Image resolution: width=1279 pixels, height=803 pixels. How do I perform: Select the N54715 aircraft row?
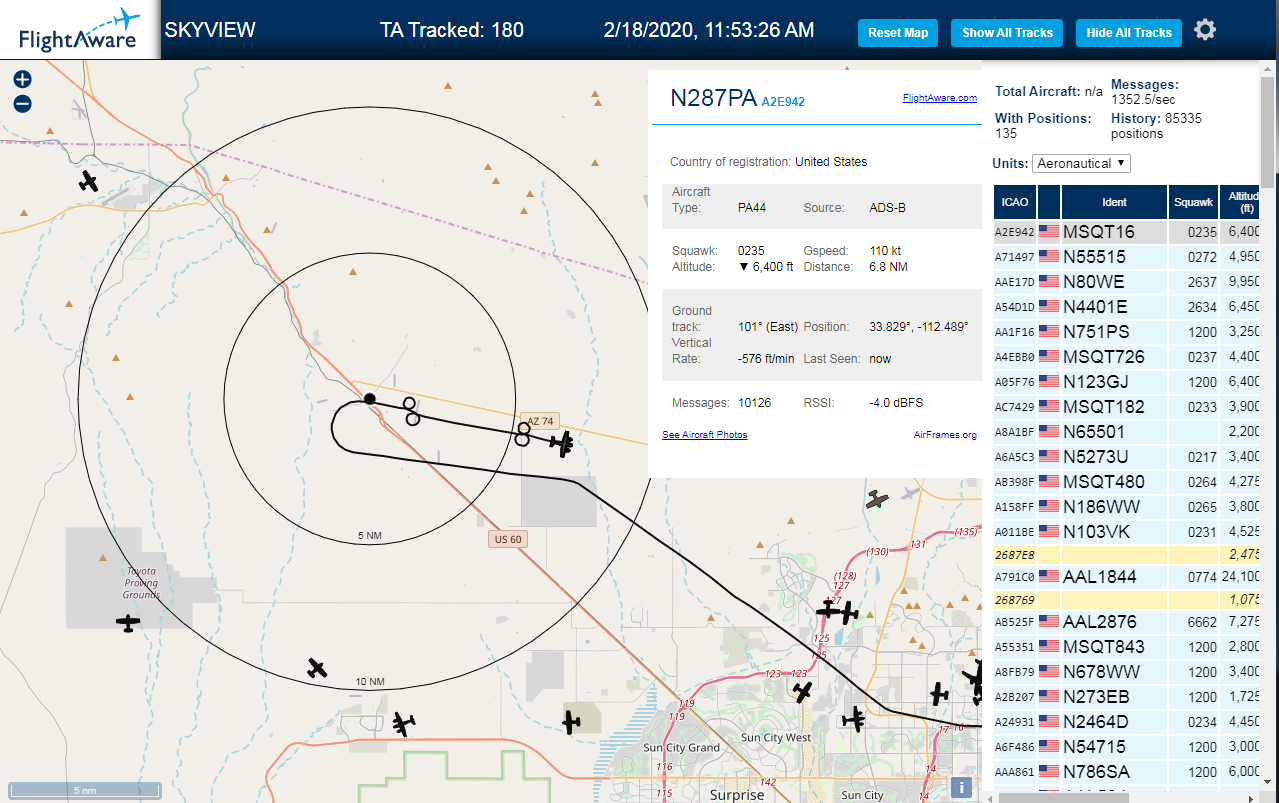tap(1127, 747)
